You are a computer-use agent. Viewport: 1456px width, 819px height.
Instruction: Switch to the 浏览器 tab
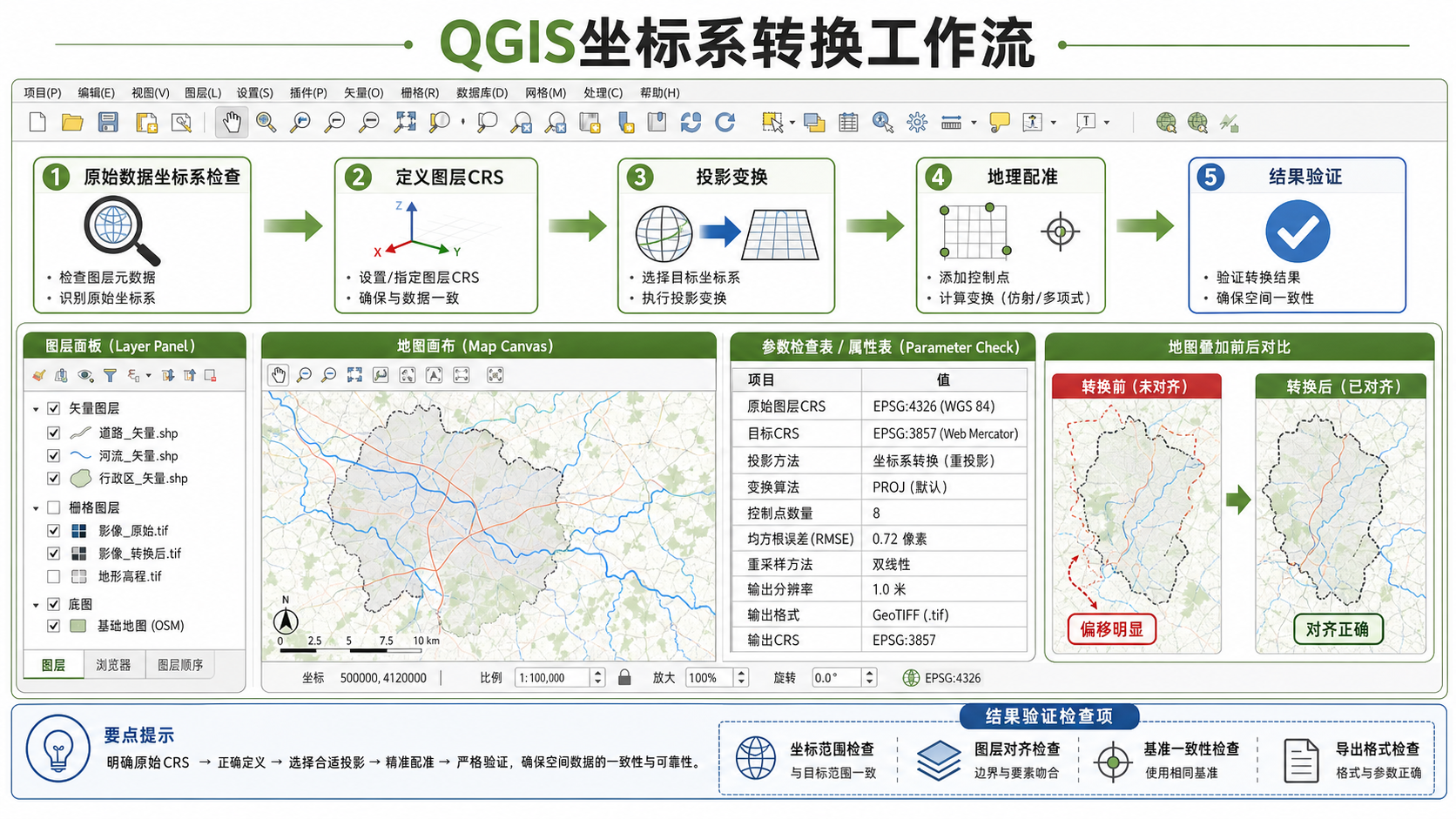coord(113,665)
